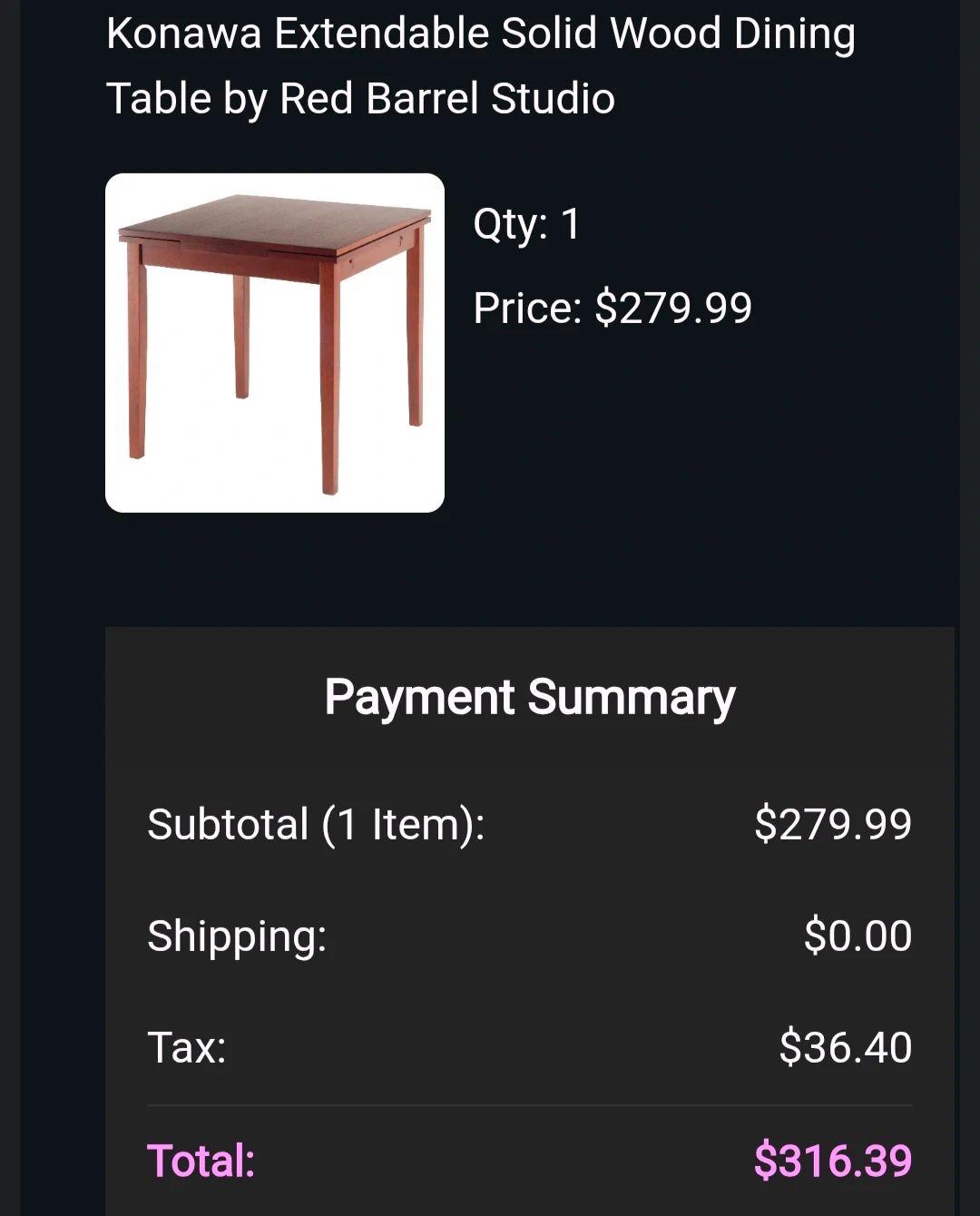Click the item Price: $279.99 text

tap(612, 309)
